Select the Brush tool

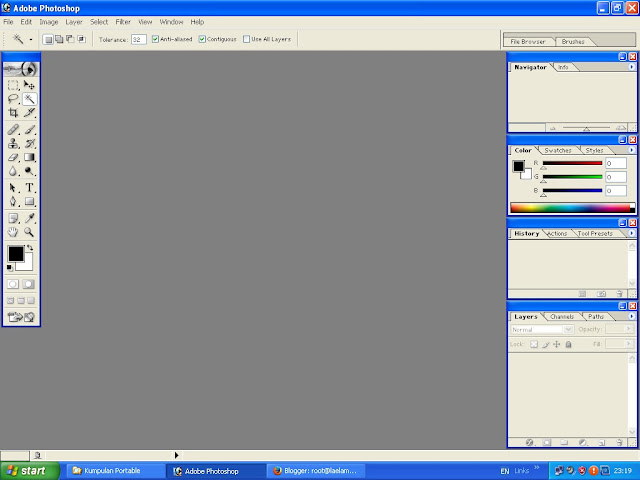point(29,130)
